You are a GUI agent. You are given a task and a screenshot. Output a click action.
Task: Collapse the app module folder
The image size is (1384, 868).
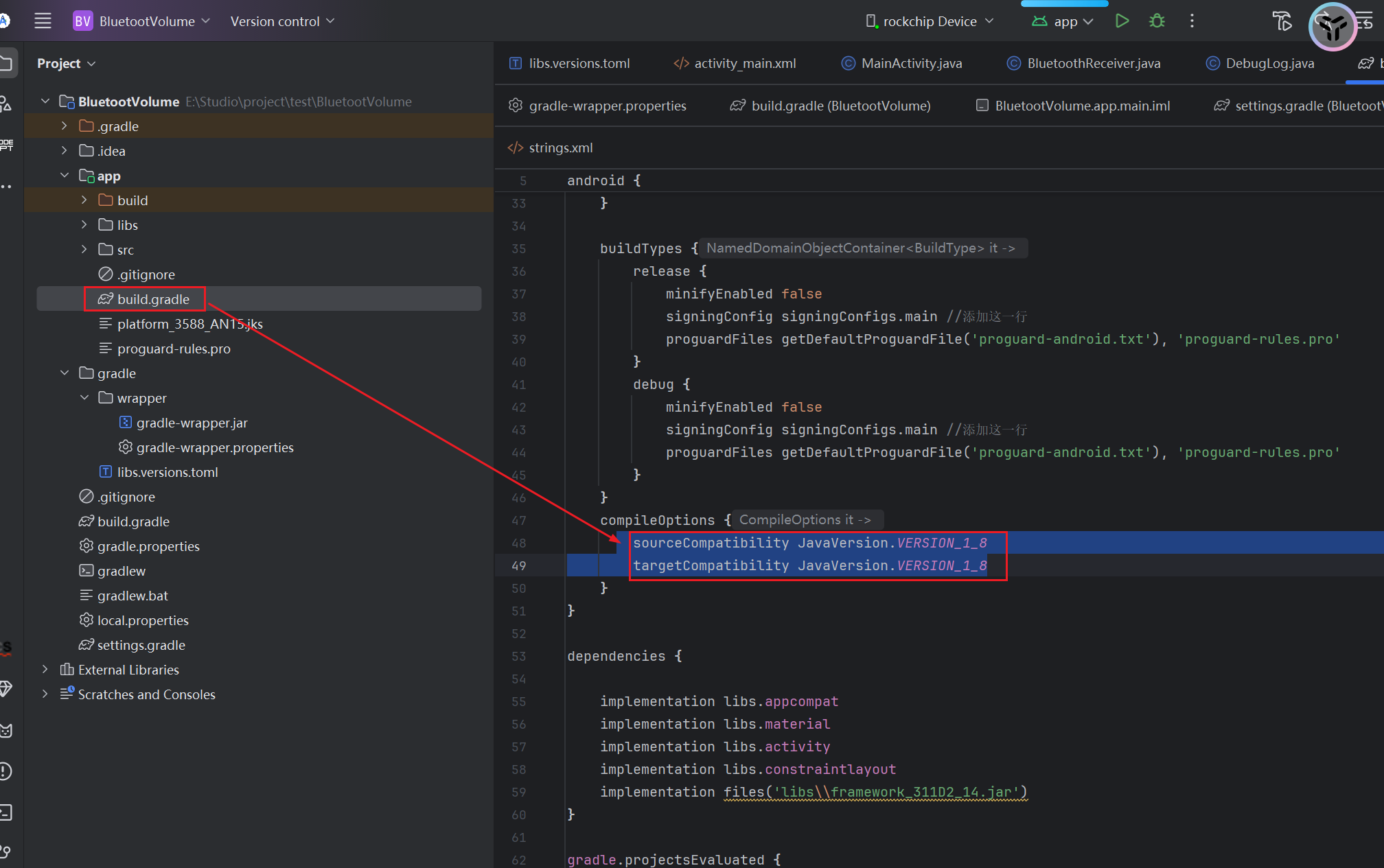[x=65, y=176]
